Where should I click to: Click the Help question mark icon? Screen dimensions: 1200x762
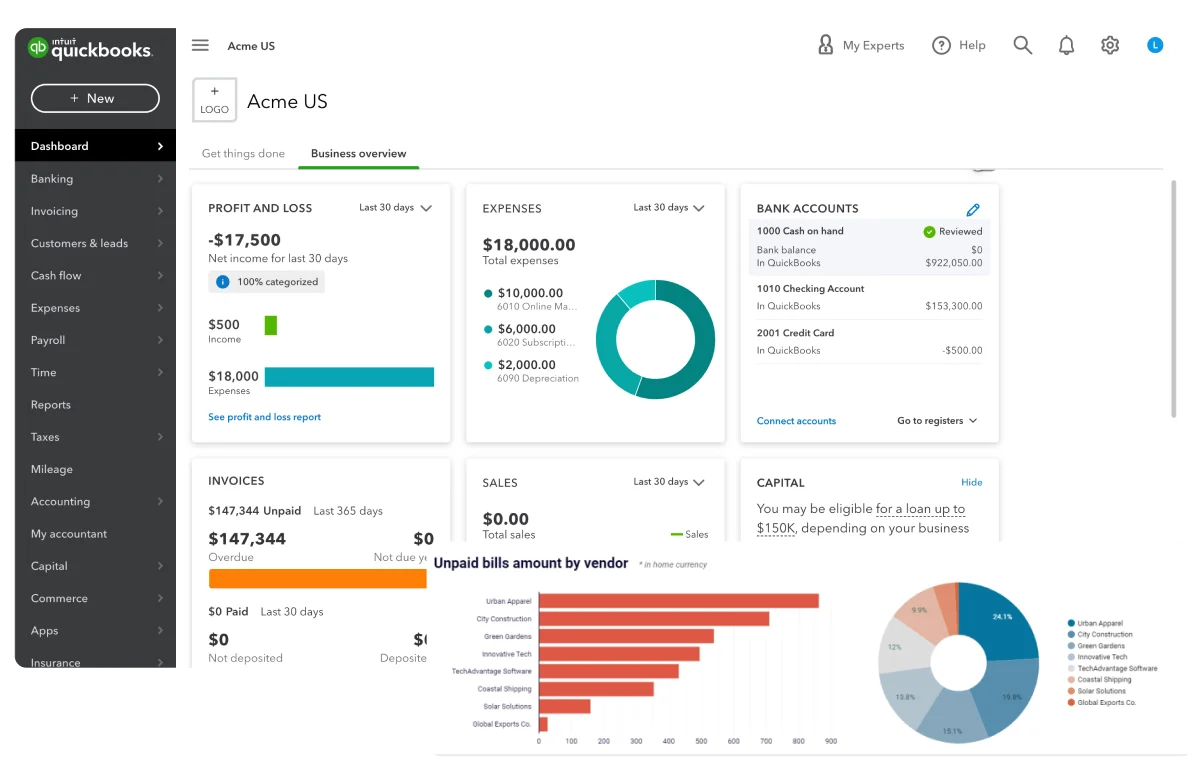pos(941,45)
